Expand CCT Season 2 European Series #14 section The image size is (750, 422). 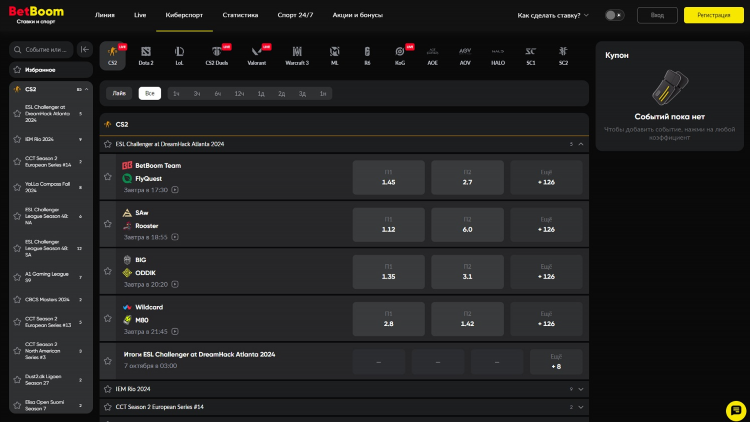pyautogui.click(x=581, y=407)
